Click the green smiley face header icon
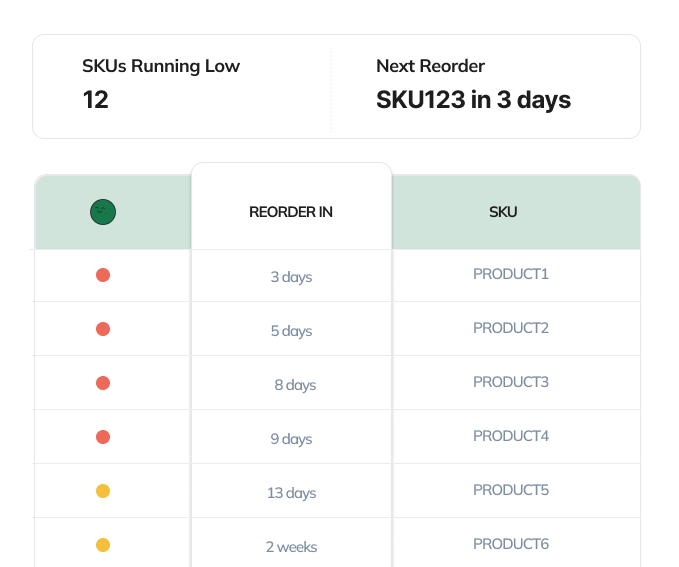 click(103, 212)
